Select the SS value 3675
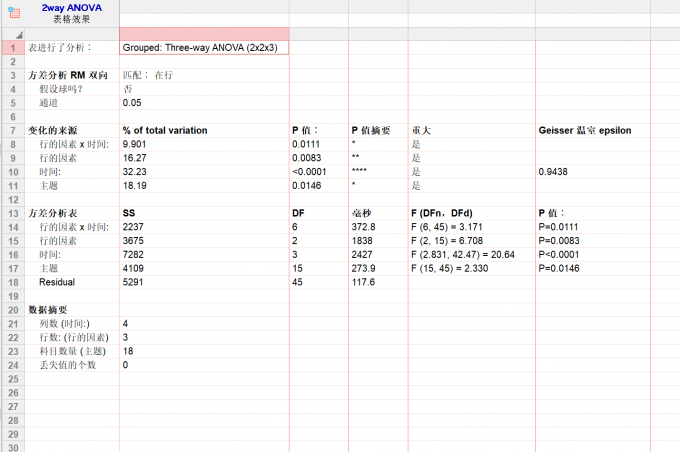The image size is (680, 452). coord(133,241)
